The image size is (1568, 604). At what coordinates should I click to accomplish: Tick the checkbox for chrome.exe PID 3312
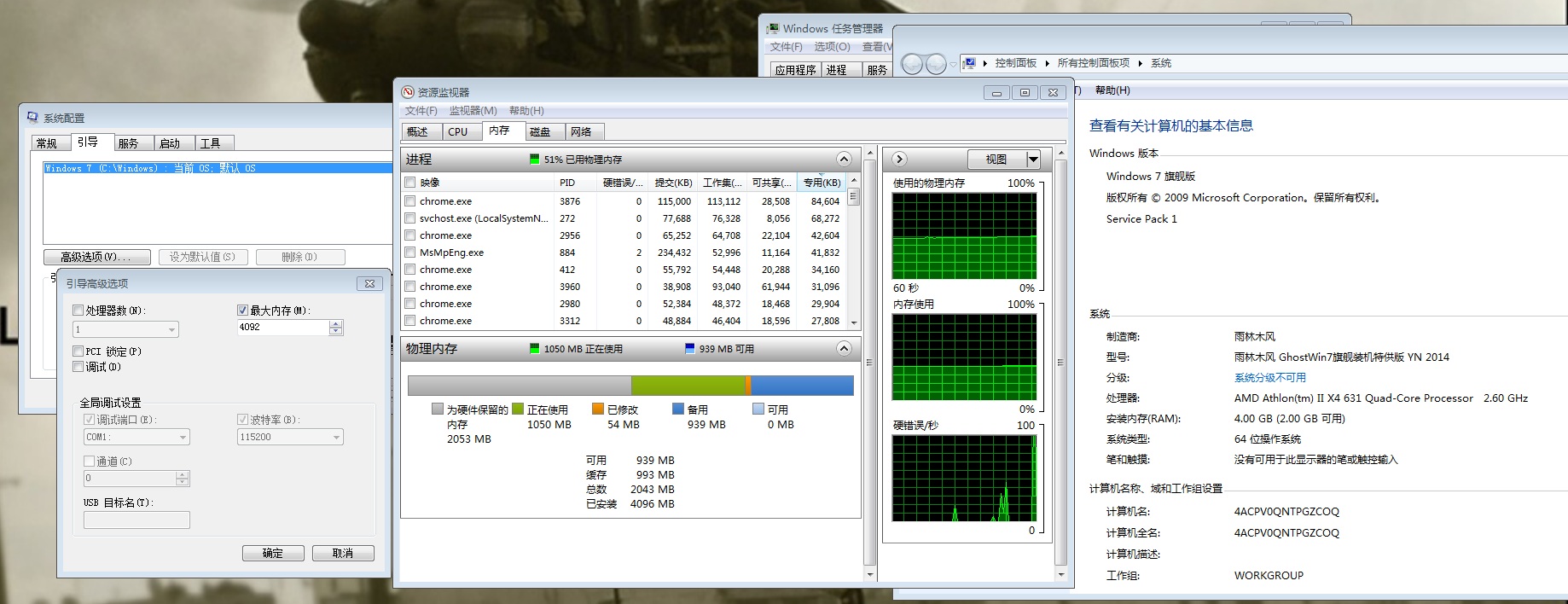410,321
